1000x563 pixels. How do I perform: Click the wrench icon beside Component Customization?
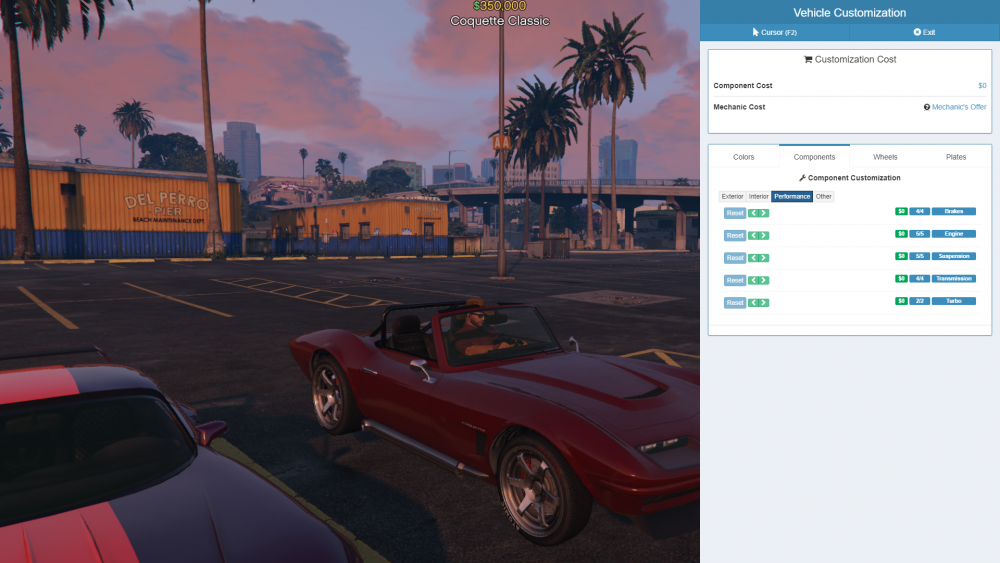[802, 178]
